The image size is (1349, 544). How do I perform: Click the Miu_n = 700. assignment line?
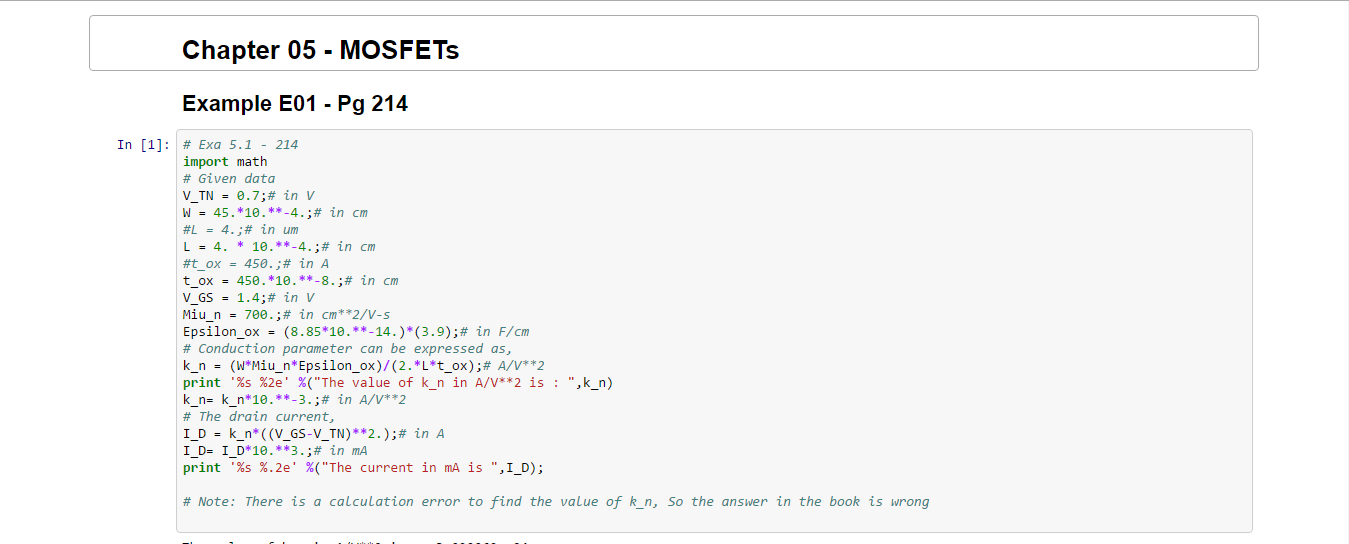coord(286,315)
